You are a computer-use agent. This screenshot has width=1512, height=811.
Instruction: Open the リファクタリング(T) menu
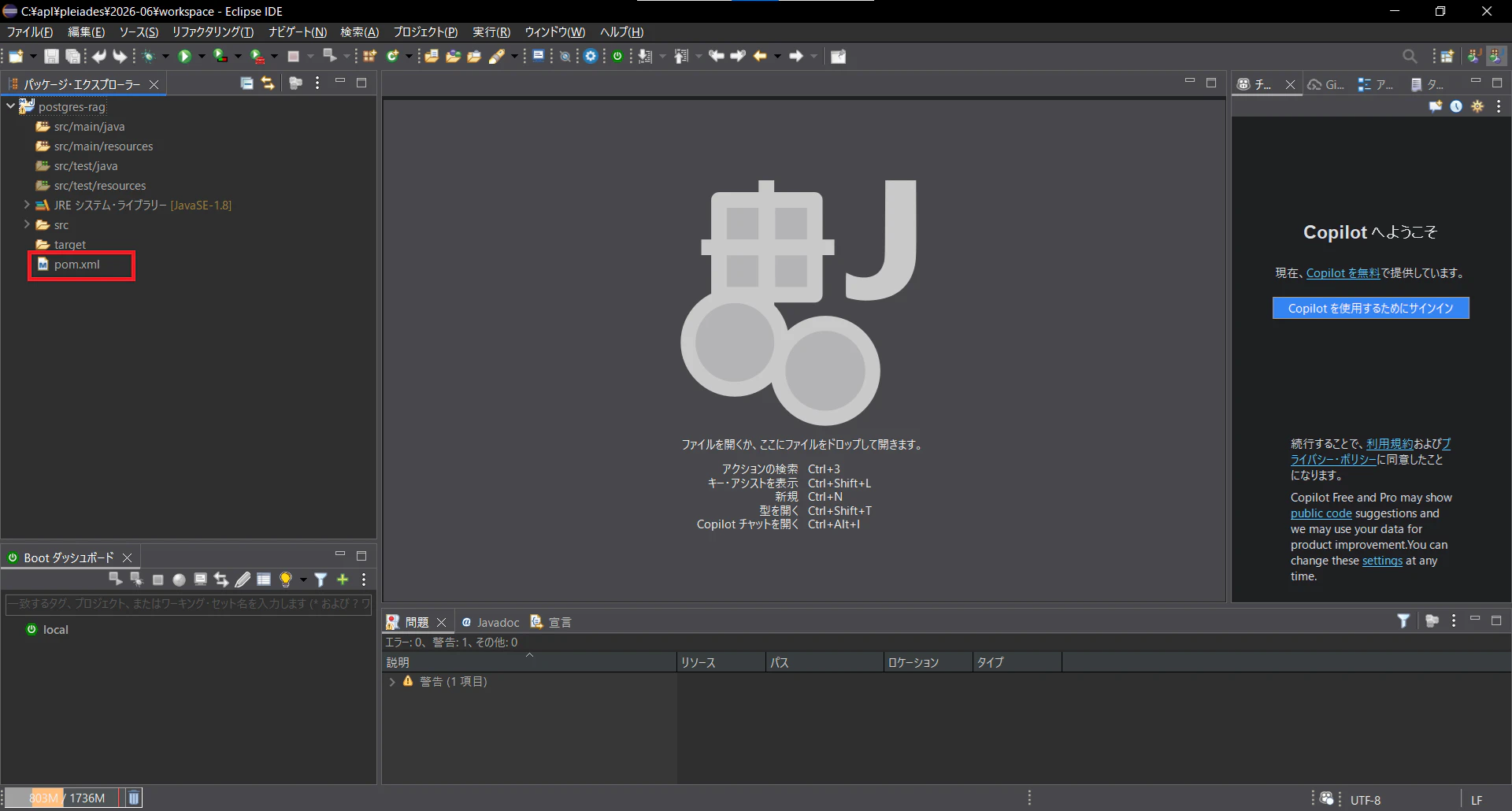213,32
